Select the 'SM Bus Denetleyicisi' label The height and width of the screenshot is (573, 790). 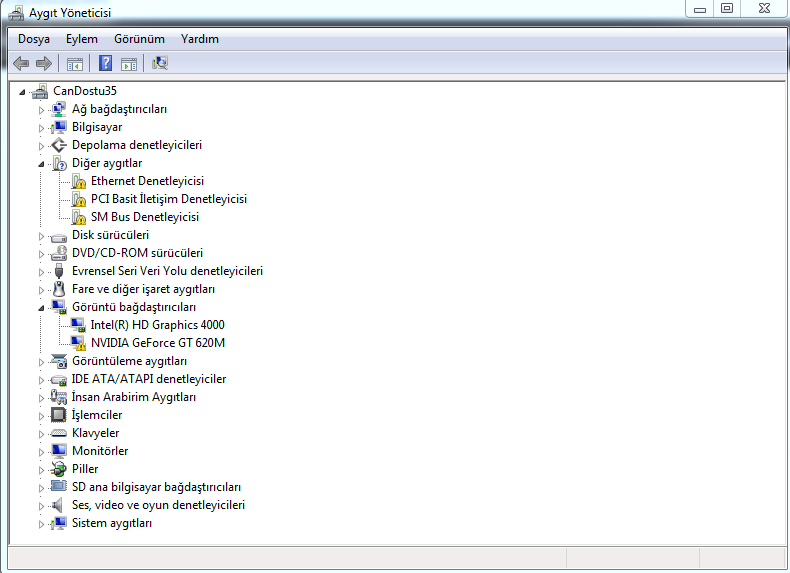point(145,217)
